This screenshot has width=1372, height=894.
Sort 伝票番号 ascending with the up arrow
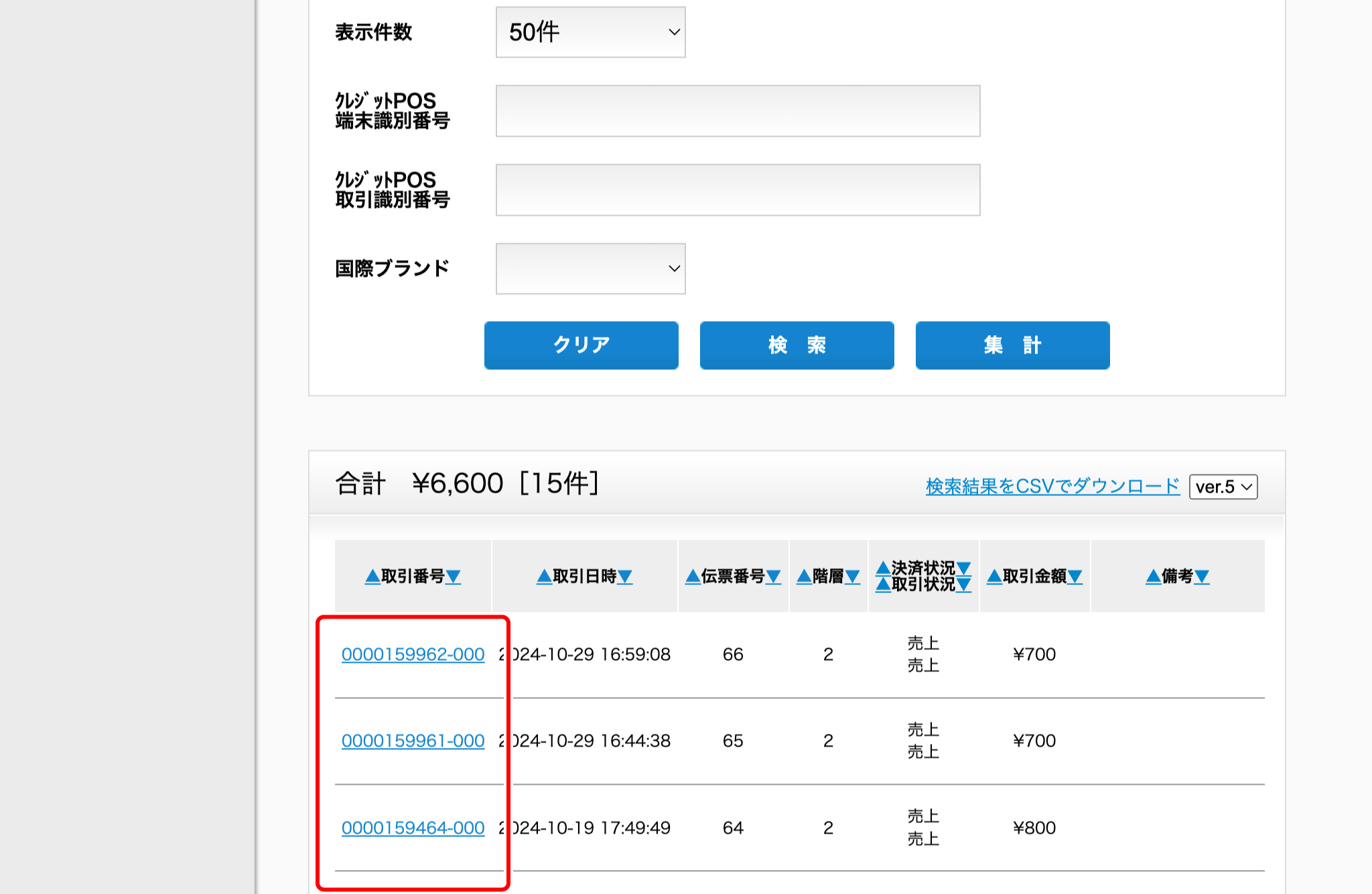693,576
